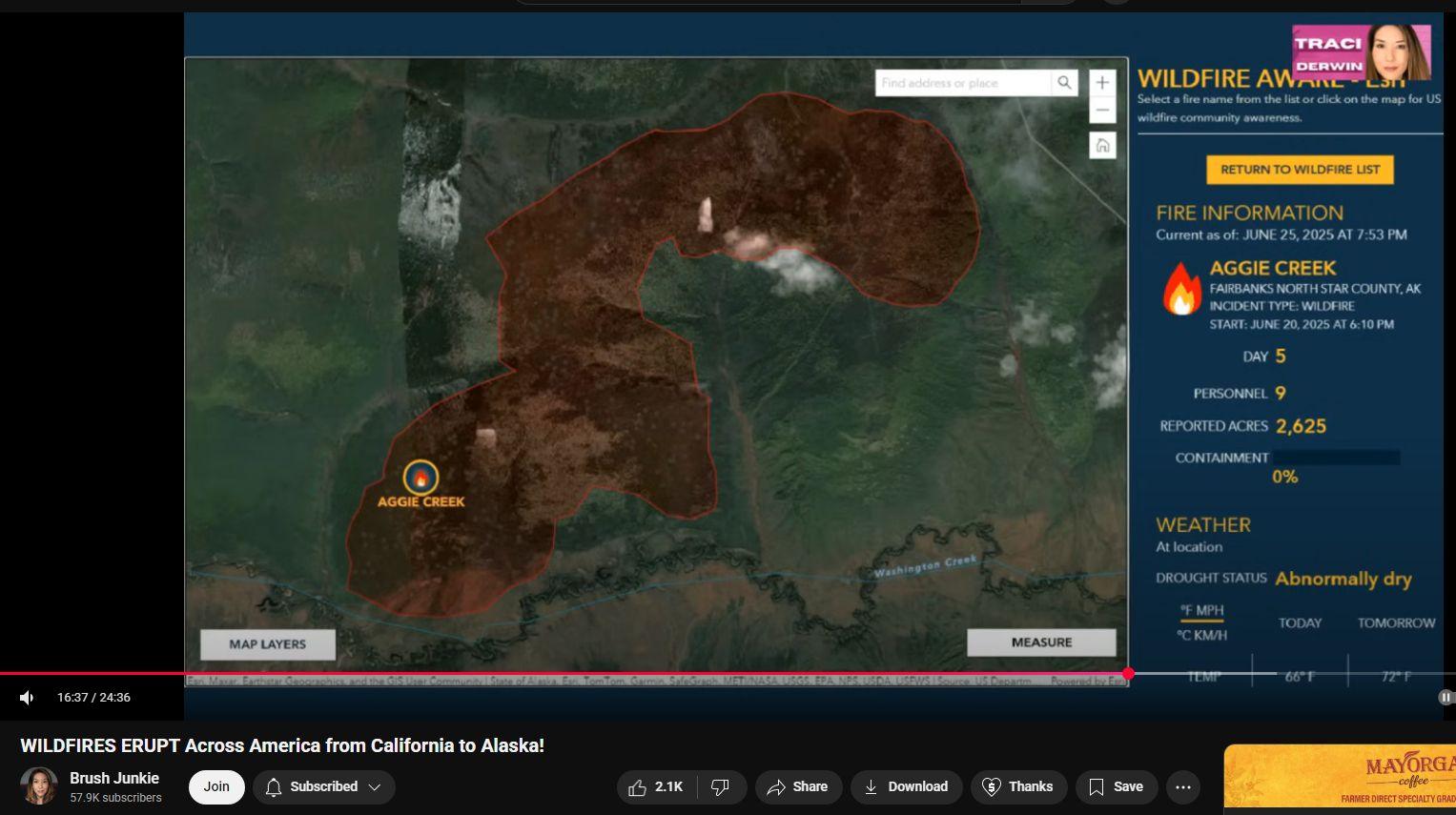1456x815 pixels.
Task: Click the dislike thumbs down icon
Action: point(721,786)
